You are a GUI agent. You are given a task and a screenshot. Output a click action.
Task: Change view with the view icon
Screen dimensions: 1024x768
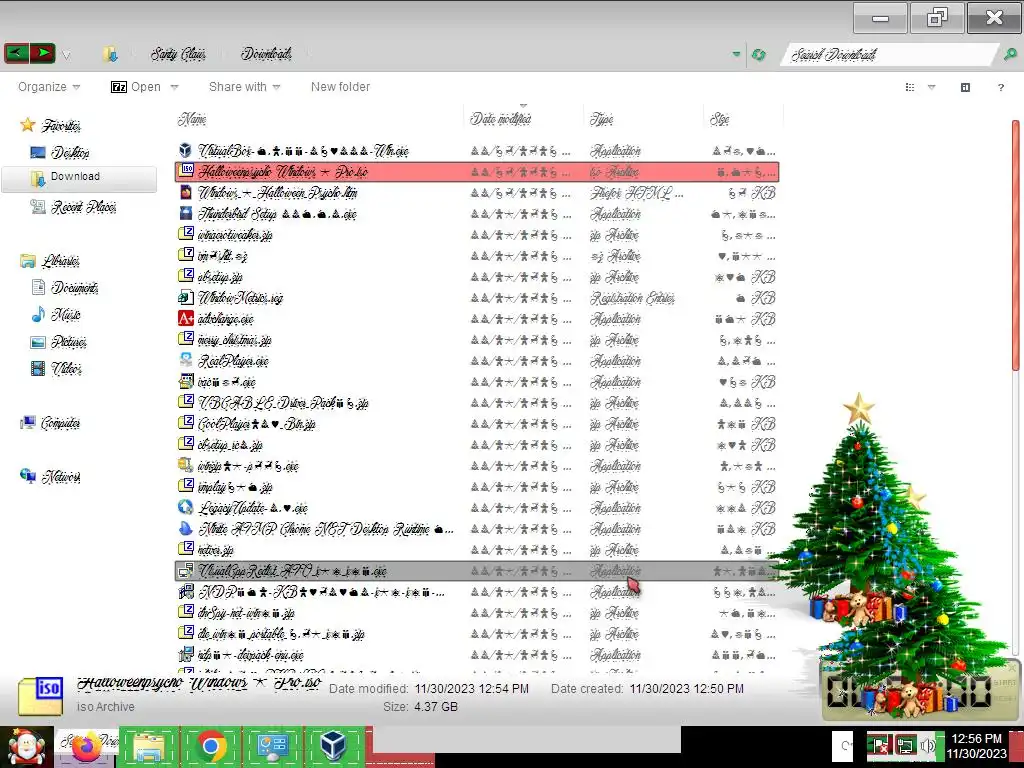[910, 88]
